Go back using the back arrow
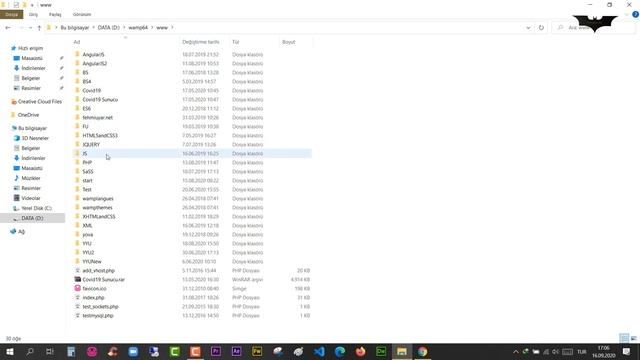Image resolution: width=640 pixels, height=360 pixels. (8, 28)
